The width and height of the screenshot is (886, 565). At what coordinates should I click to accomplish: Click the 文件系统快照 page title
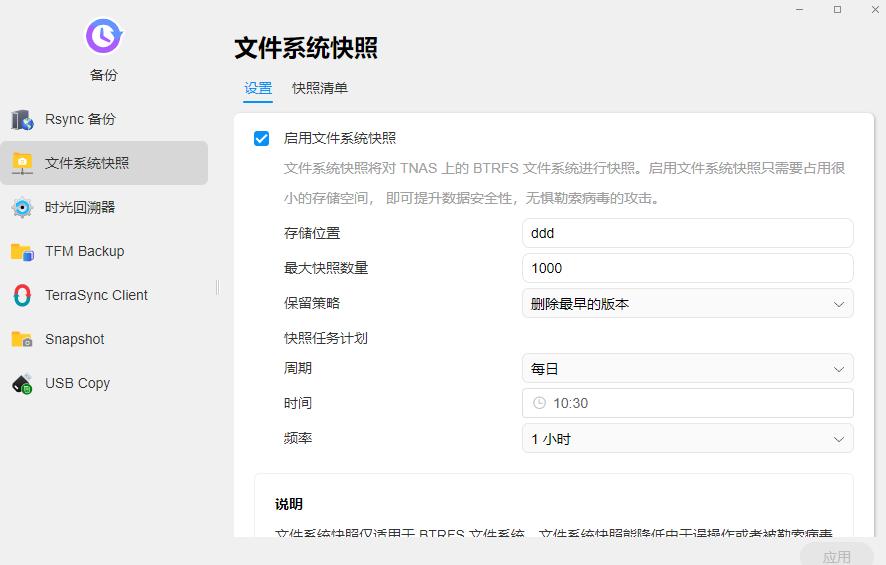pos(306,47)
